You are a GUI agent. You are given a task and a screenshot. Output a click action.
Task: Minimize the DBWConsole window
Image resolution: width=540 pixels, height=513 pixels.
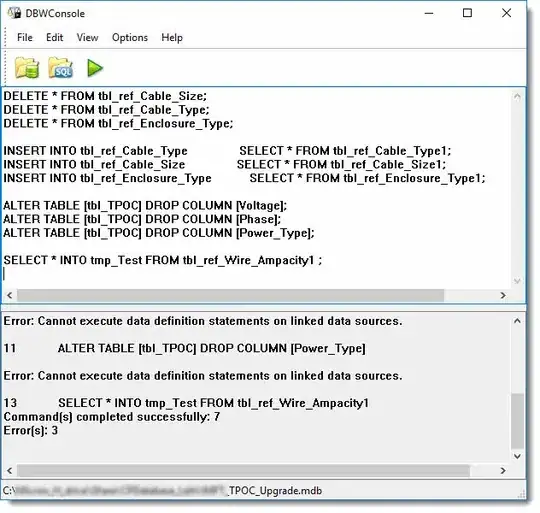429,13
